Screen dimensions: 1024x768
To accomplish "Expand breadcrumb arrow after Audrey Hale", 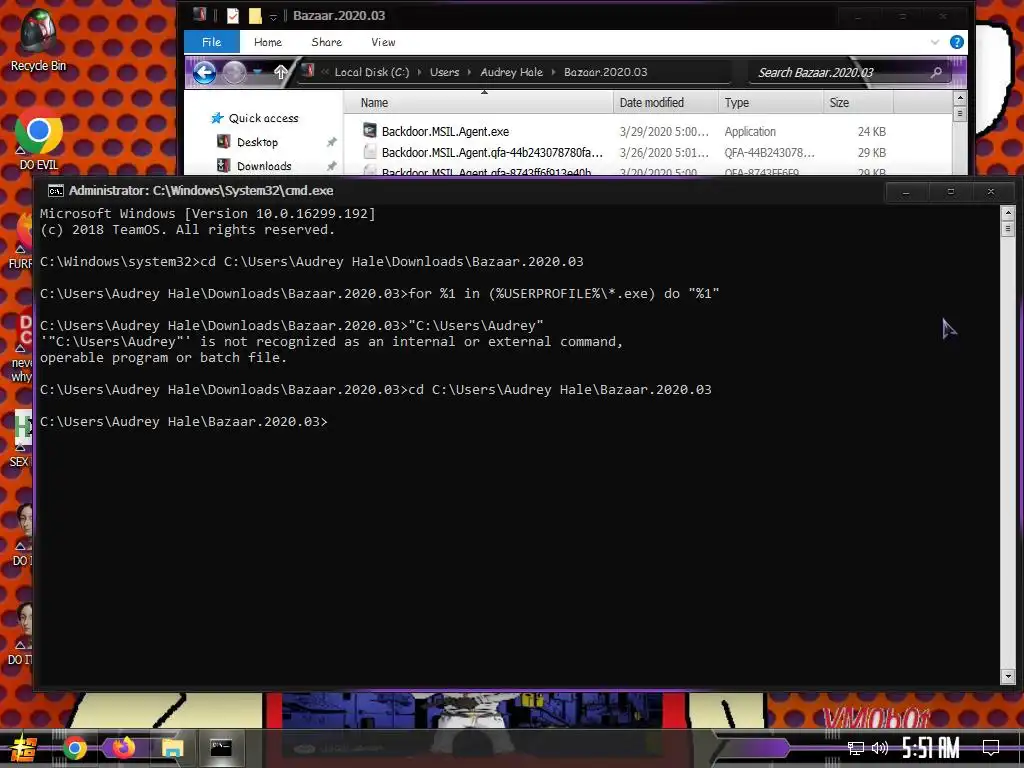I will (x=553, y=72).
